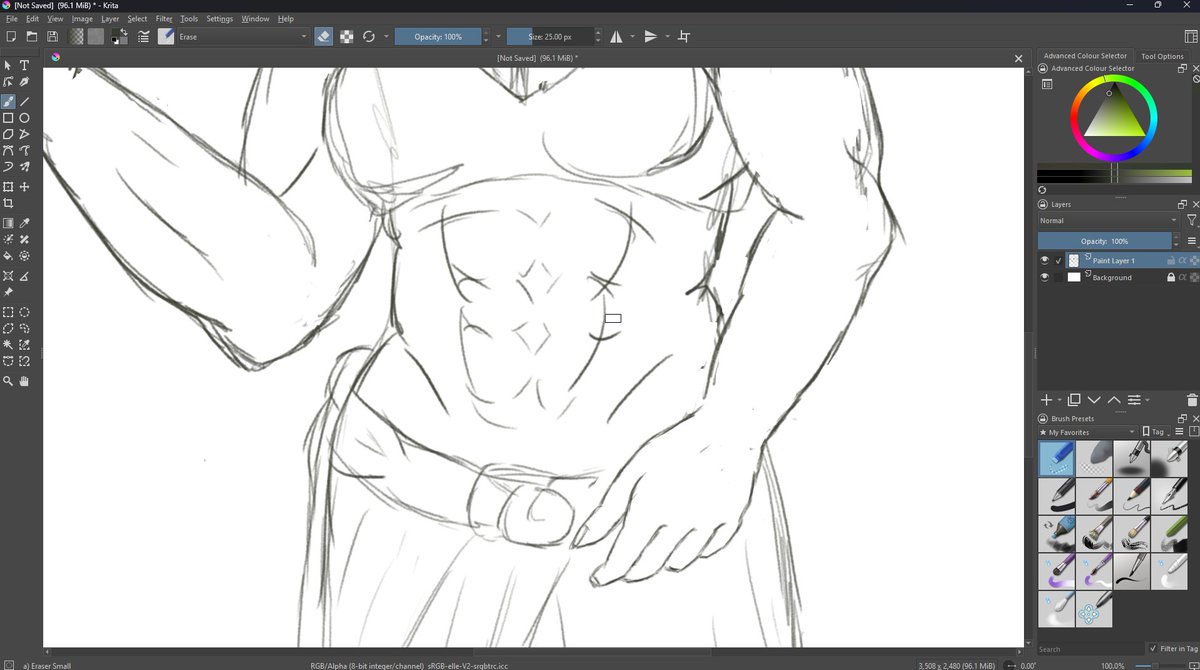Activate the Crop tool
The image size is (1200, 670).
point(10,204)
